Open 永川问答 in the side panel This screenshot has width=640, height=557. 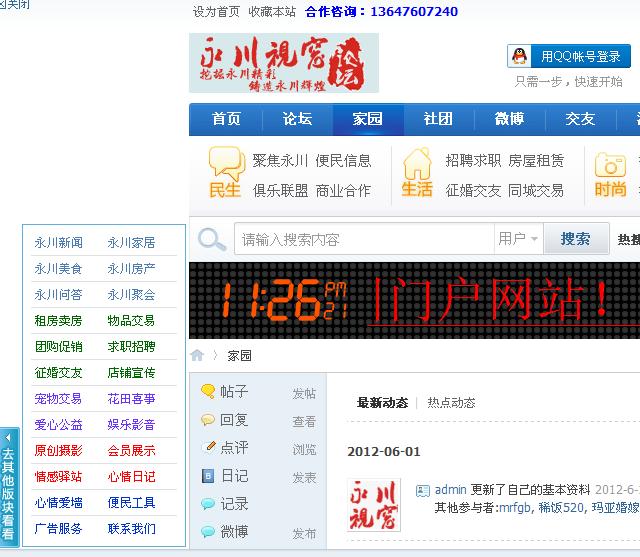tap(58, 295)
